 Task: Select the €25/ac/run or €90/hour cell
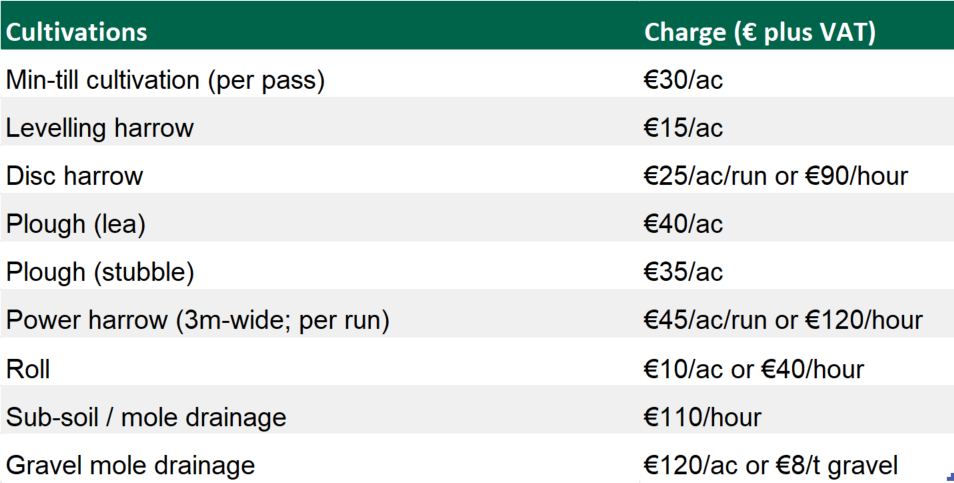click(x=776, y=176)
